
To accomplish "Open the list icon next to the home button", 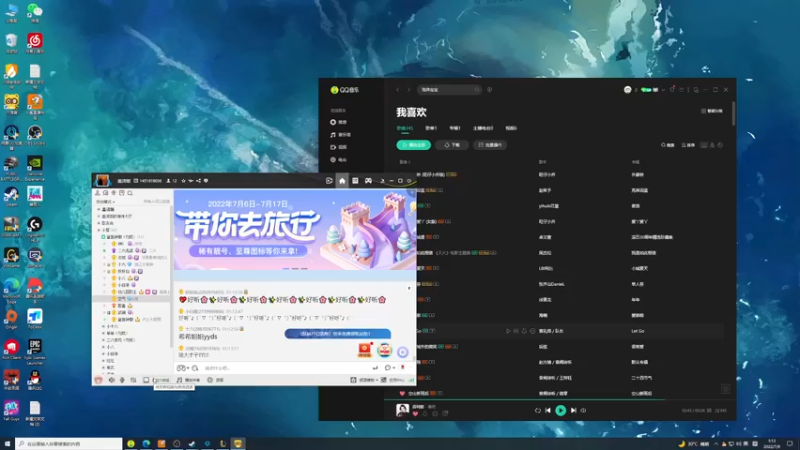I will tap(355, 181).
